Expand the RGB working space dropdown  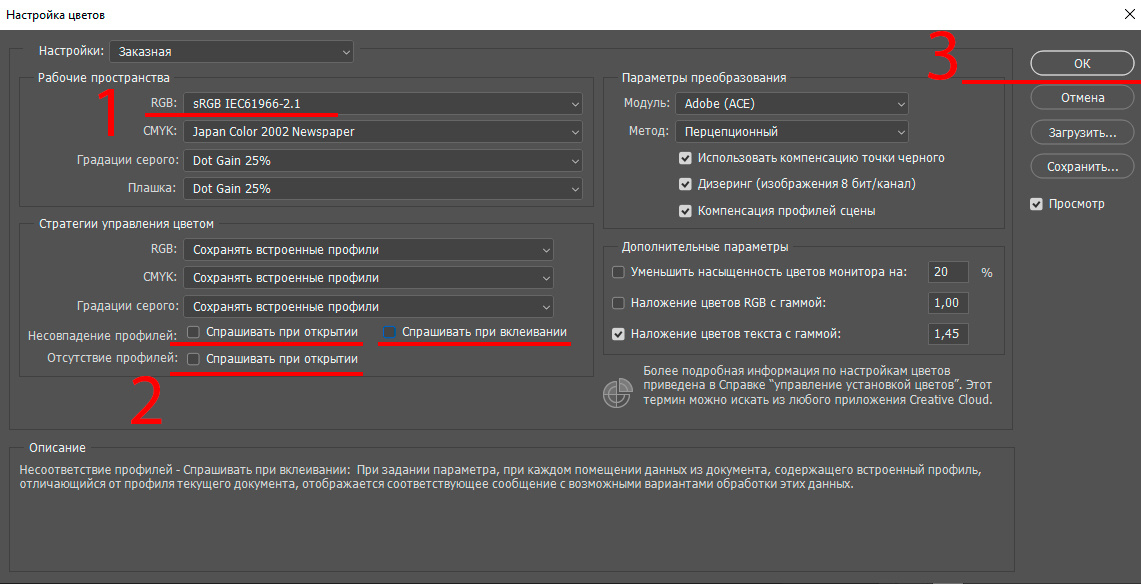(382, 103)
